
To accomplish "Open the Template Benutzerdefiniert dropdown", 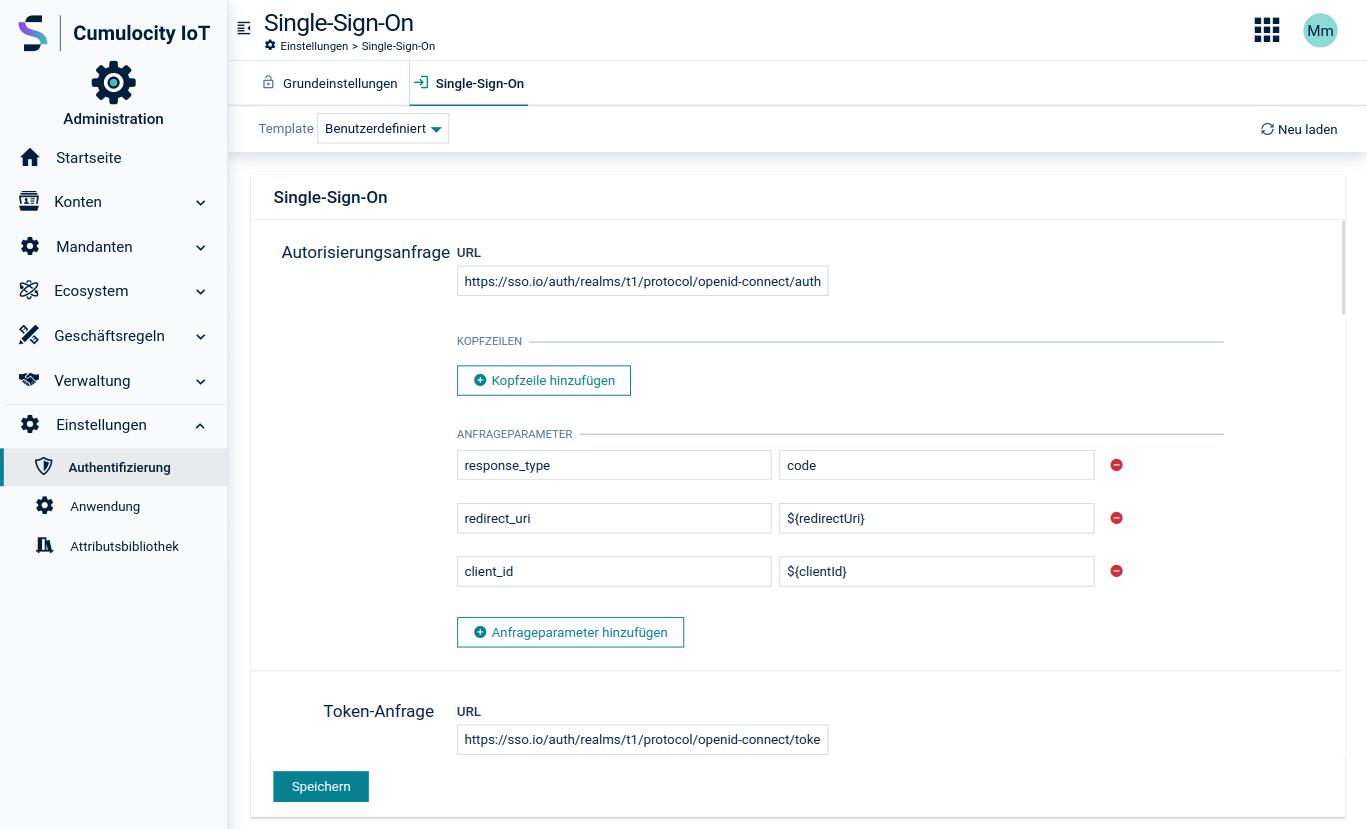I will [383, 129].
